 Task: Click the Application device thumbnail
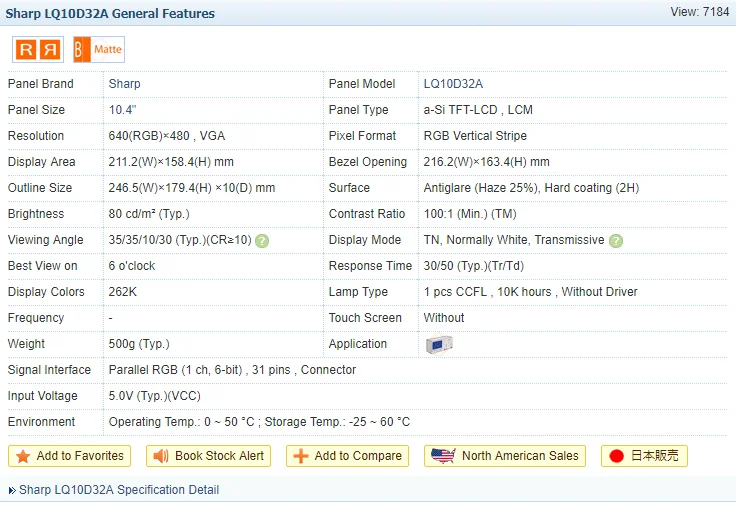point(439,344)
